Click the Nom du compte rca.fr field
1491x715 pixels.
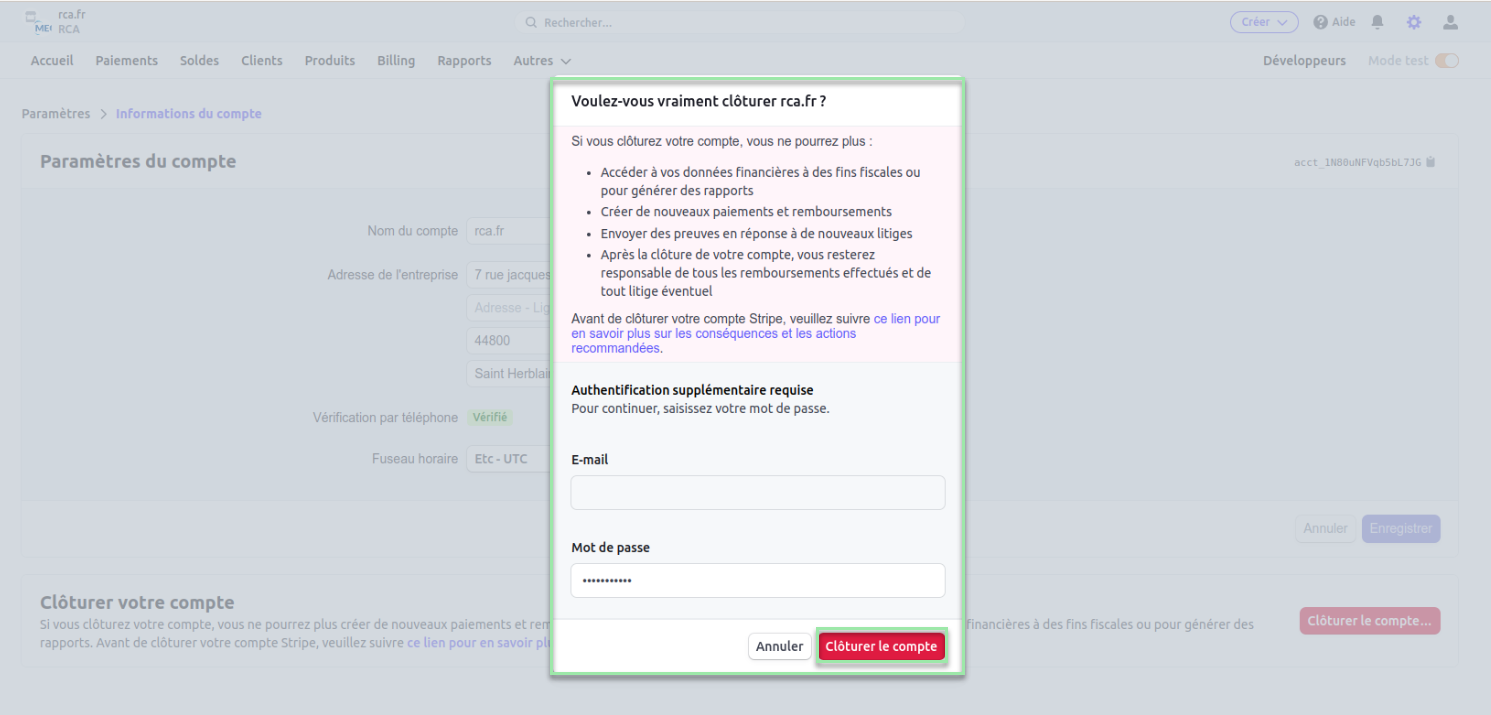(508, 231)
